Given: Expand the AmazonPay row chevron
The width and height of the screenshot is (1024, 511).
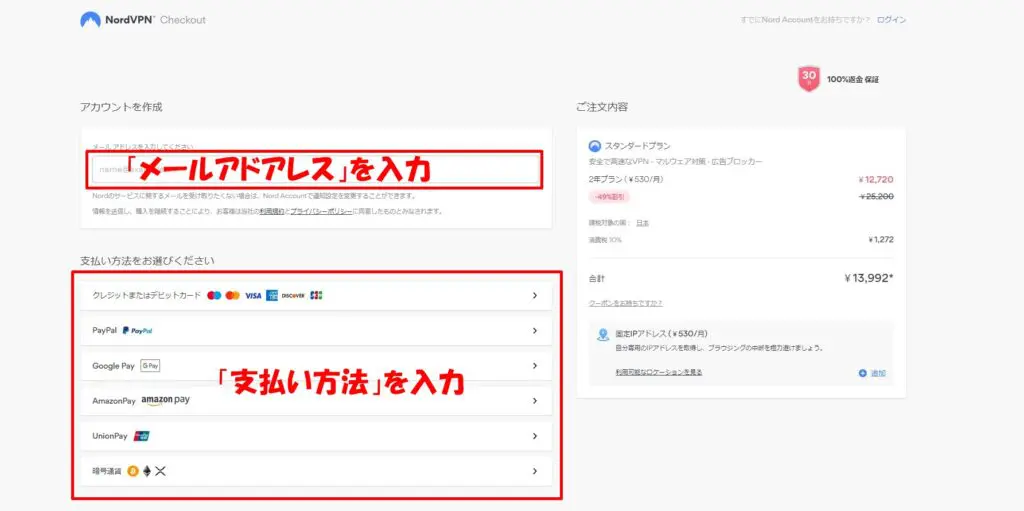Looking at the screenshot, I should point(535,401).
